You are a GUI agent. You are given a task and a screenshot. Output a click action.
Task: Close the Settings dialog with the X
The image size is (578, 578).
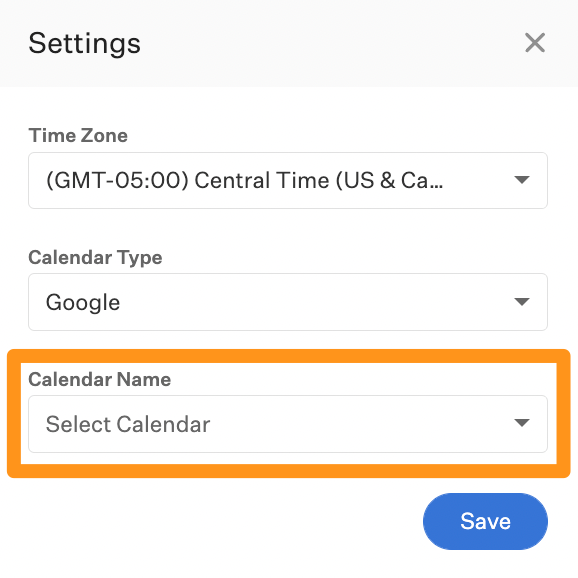[535, 43]
